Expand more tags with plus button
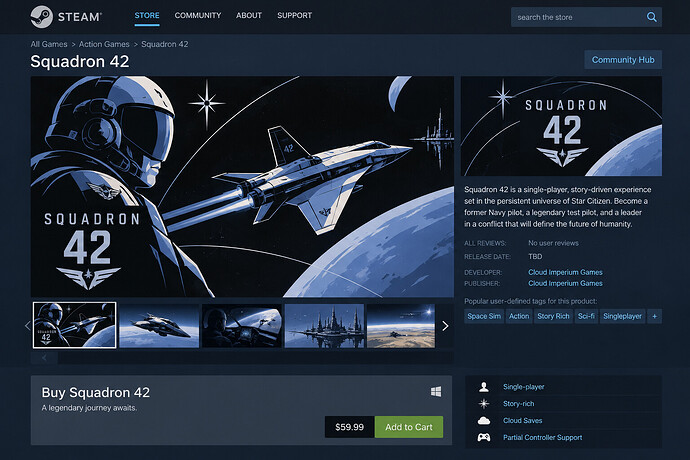 [654, 316]
